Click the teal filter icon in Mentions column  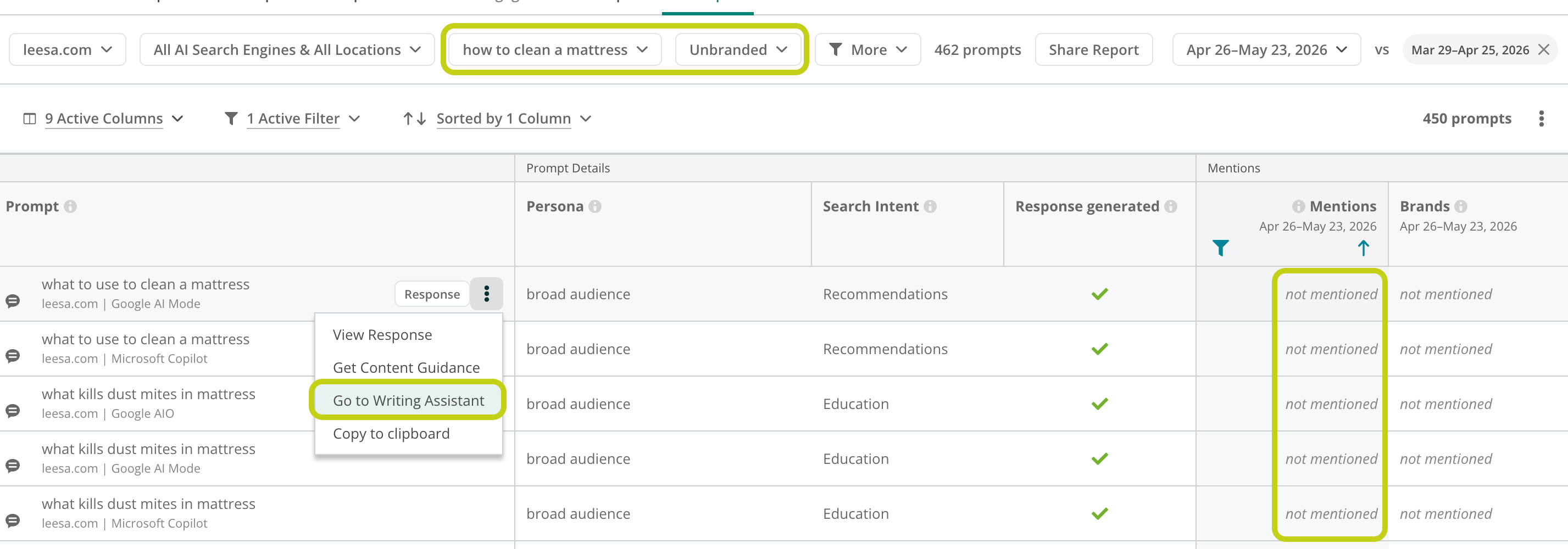tap(1220, 248)
